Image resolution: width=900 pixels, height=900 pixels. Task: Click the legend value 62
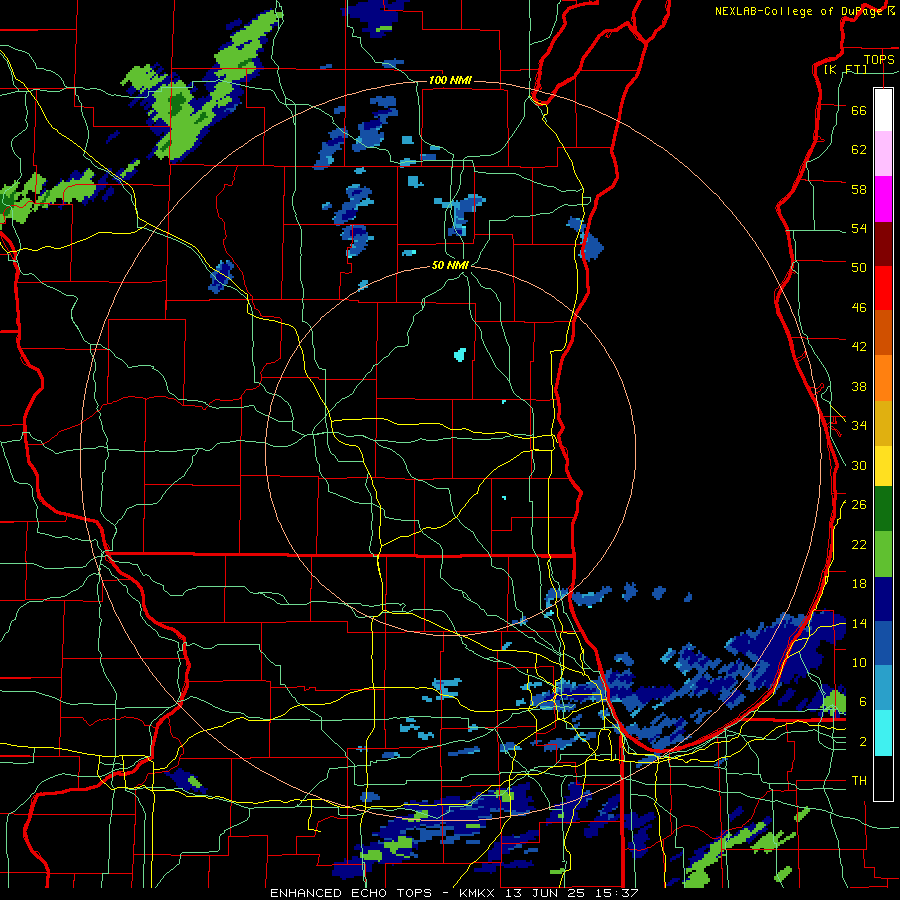point(859,150)
